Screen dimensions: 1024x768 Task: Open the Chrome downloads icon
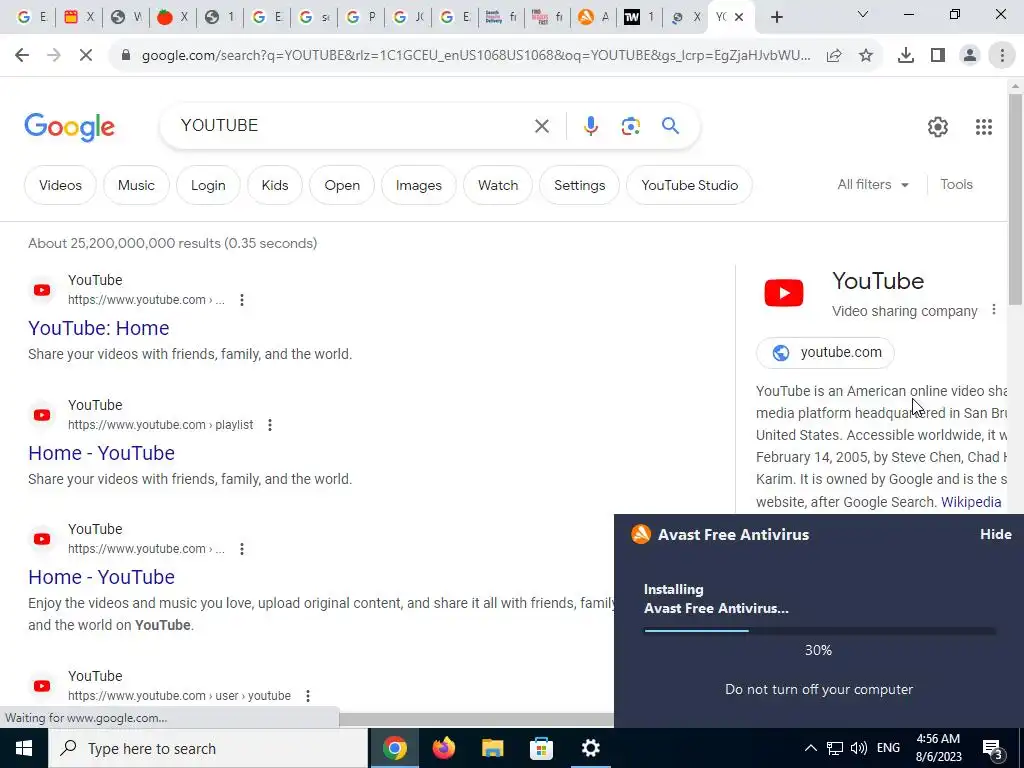906,56
